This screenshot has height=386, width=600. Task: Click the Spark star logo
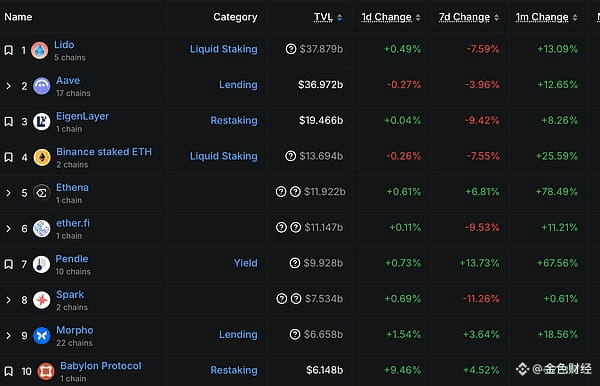(x=42, y=300)
